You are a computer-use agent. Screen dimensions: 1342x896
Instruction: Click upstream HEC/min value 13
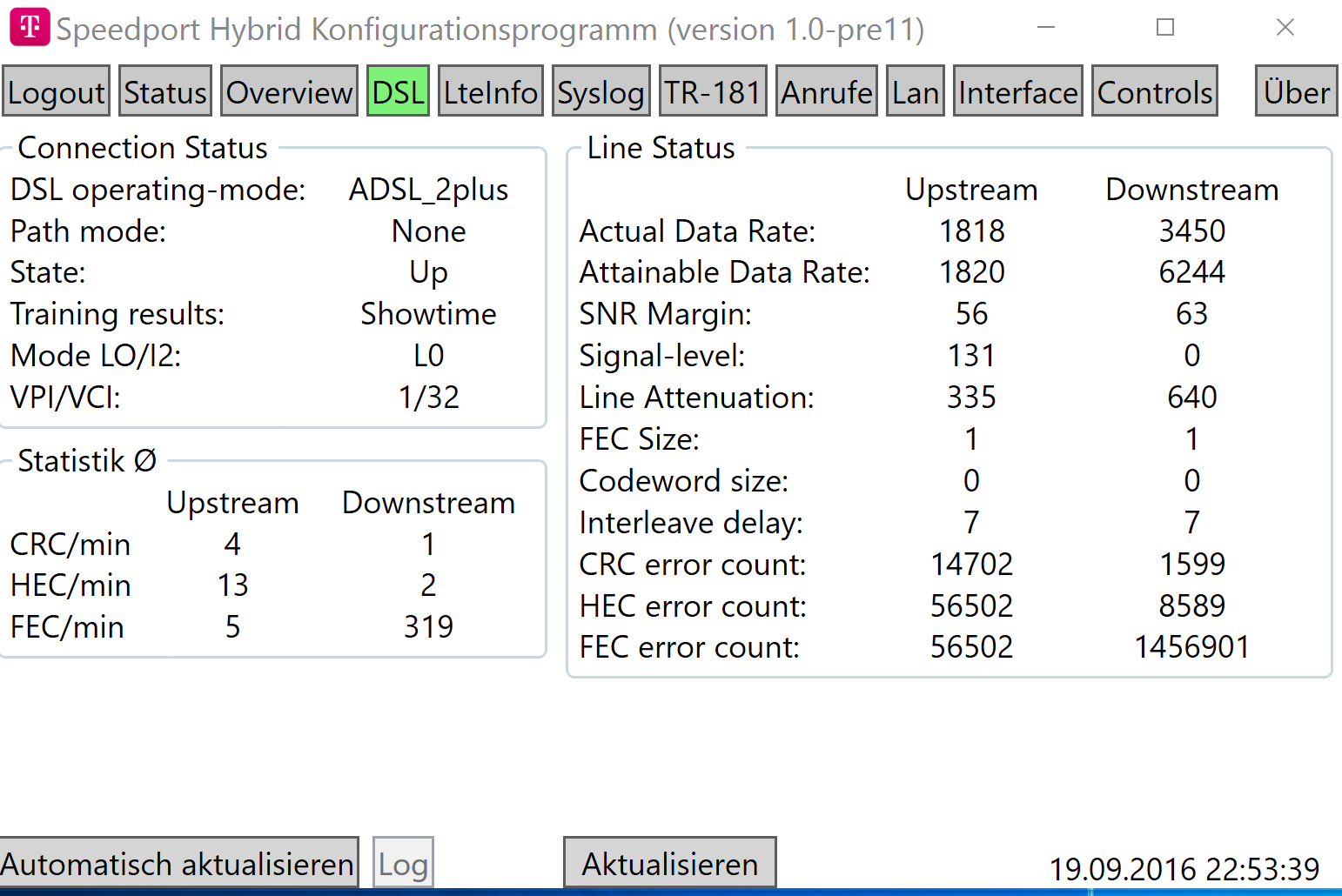232,585
